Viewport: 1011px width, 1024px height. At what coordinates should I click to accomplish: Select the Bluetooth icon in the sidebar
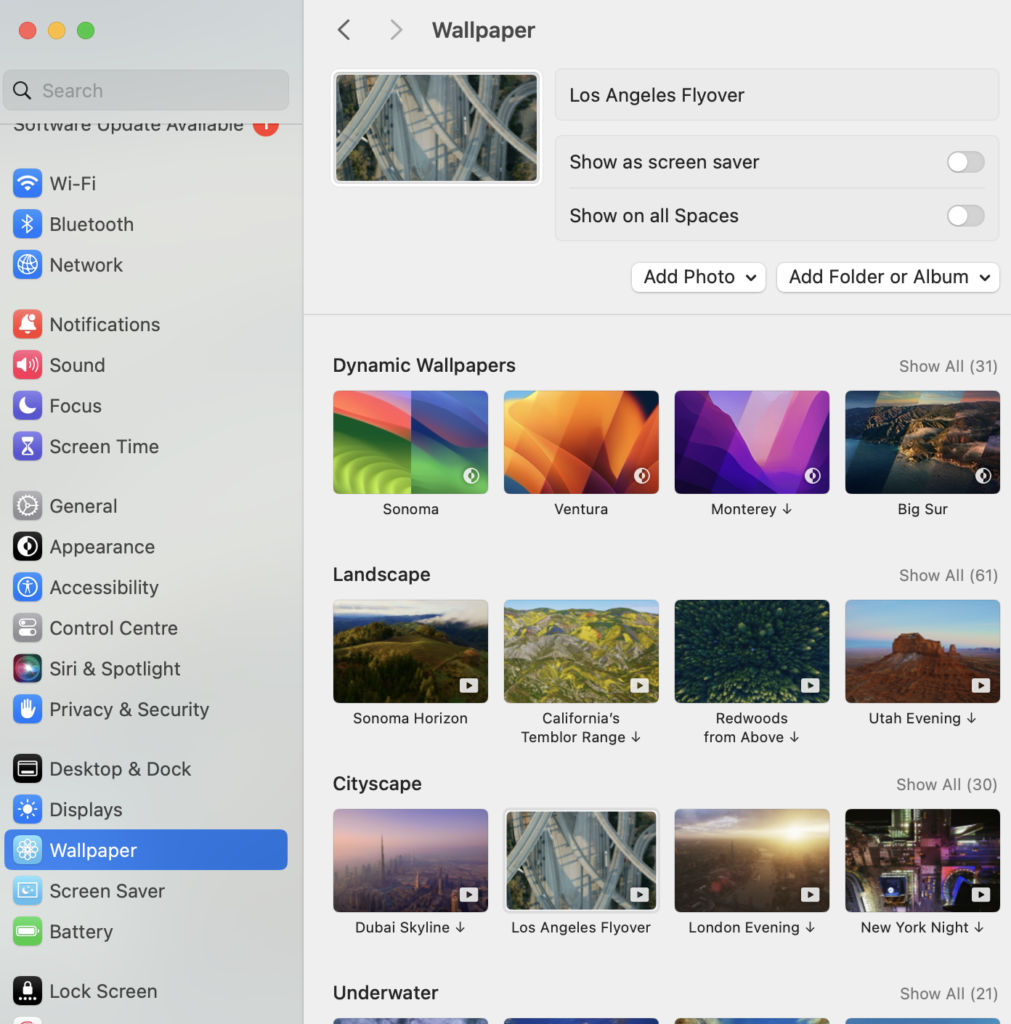27,224
